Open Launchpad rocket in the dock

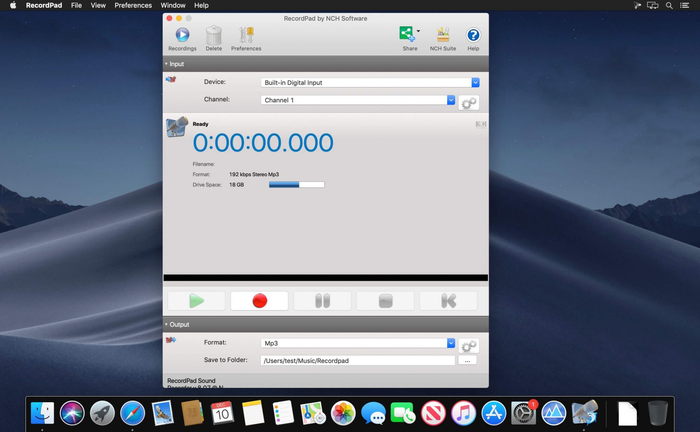pos(102,413)
